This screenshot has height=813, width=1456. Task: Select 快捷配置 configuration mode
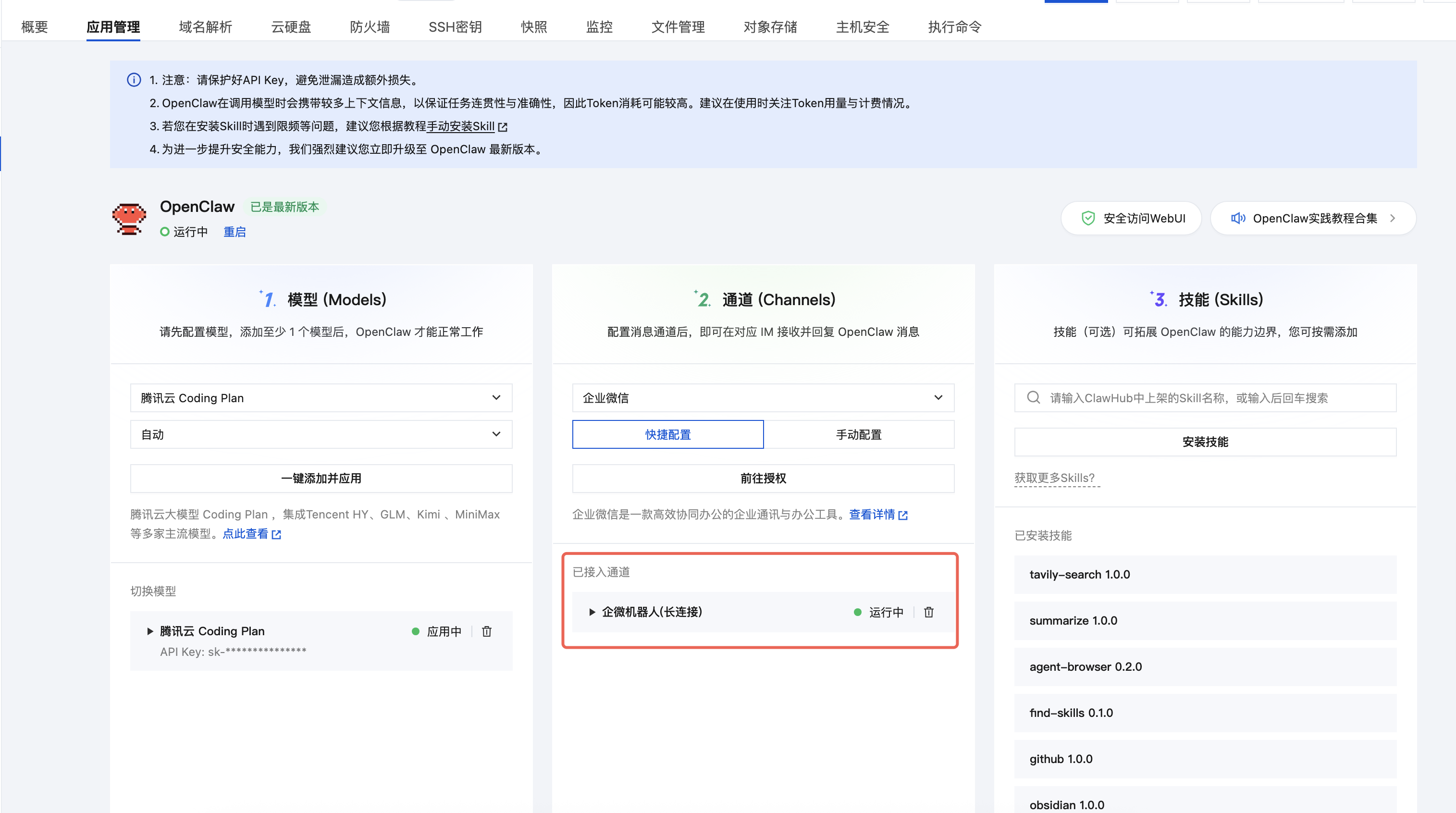click(x=667, y=434)
